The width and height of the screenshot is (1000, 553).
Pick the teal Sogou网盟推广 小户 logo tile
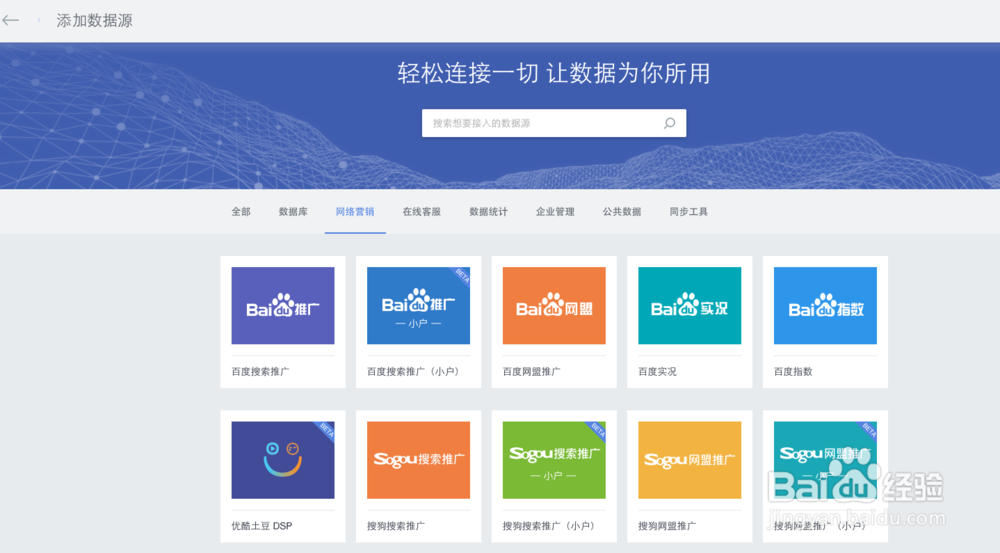(825, 460)
